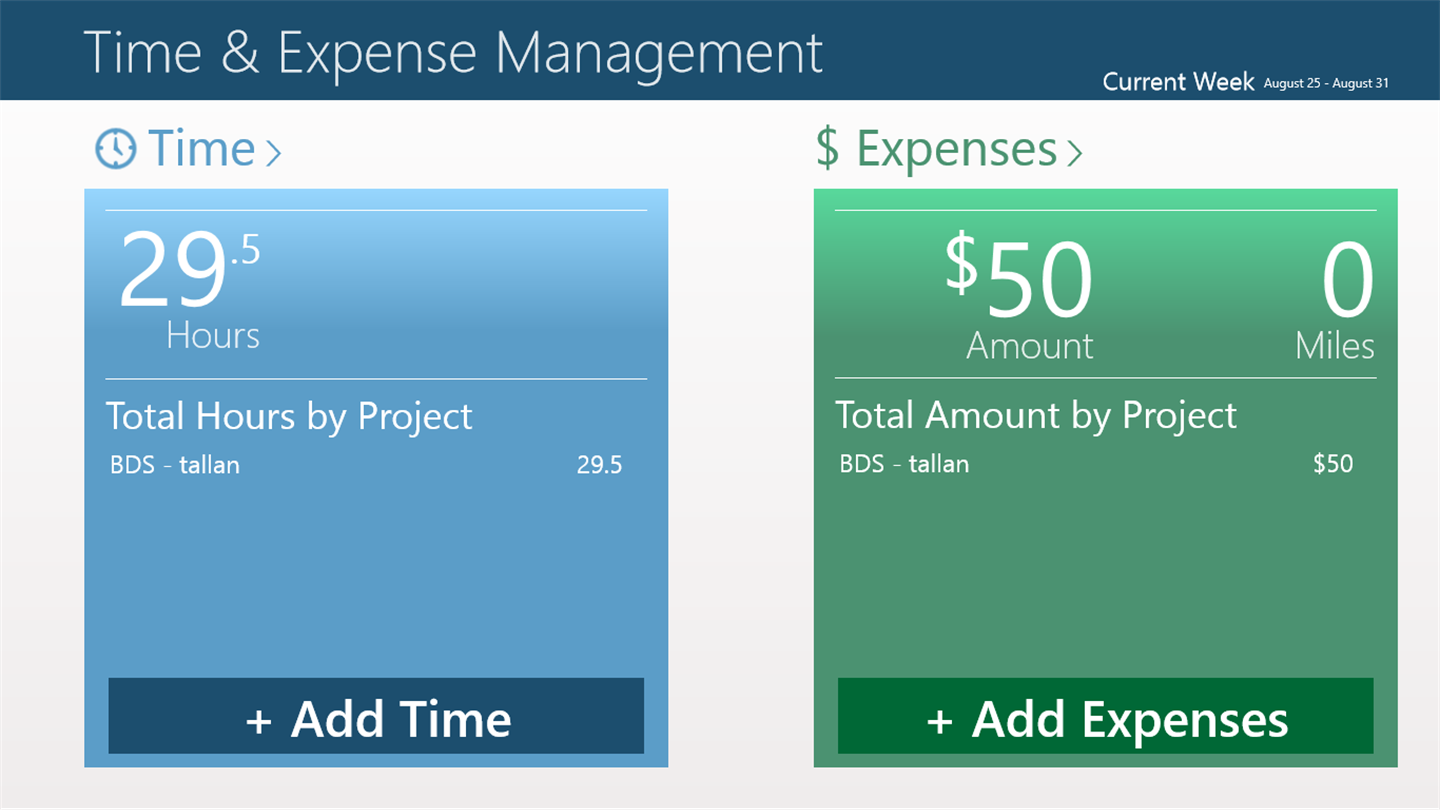This screenshot has height=810, width=1440.
Task: Click the plus icon on Add Time
Action: coord(259,720)
